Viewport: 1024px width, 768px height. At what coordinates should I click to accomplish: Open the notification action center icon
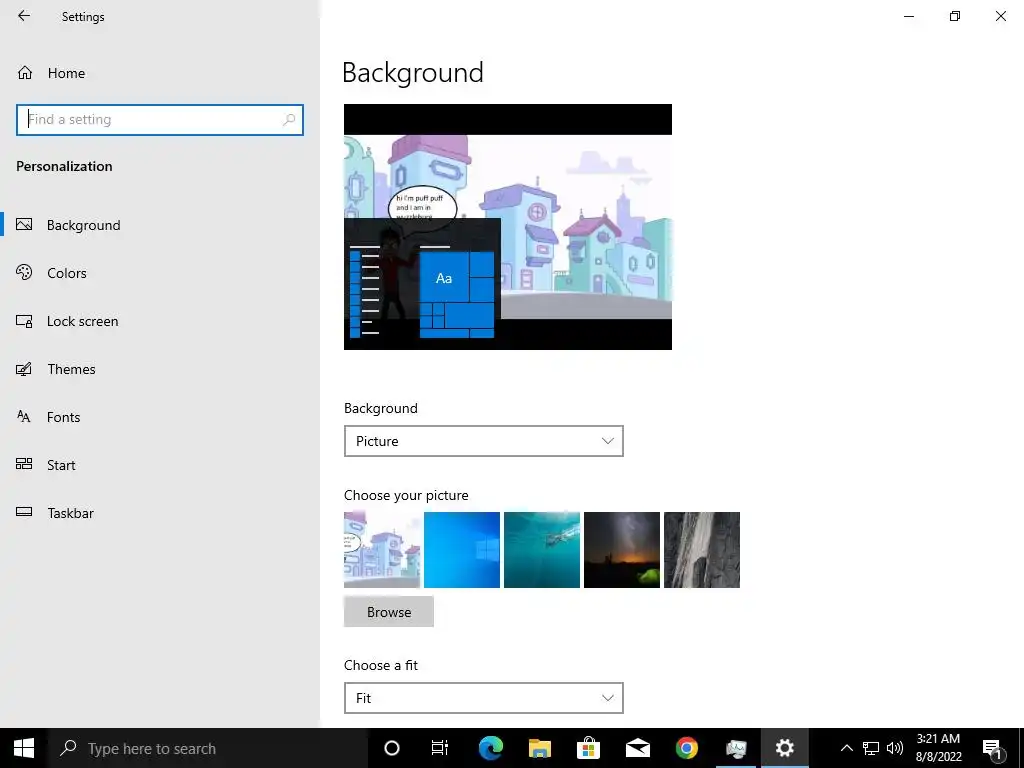tap(993, 748)
